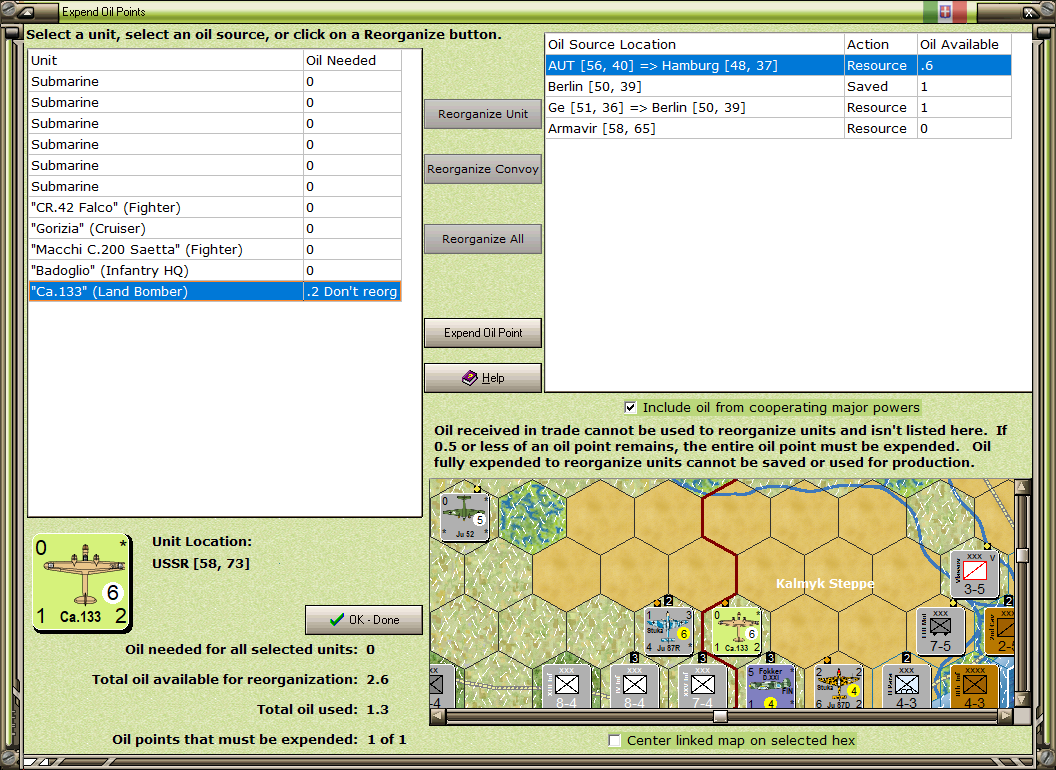
Task: Select the Ca.133 bomber counter on the map
Action: (x=737, y=631)
